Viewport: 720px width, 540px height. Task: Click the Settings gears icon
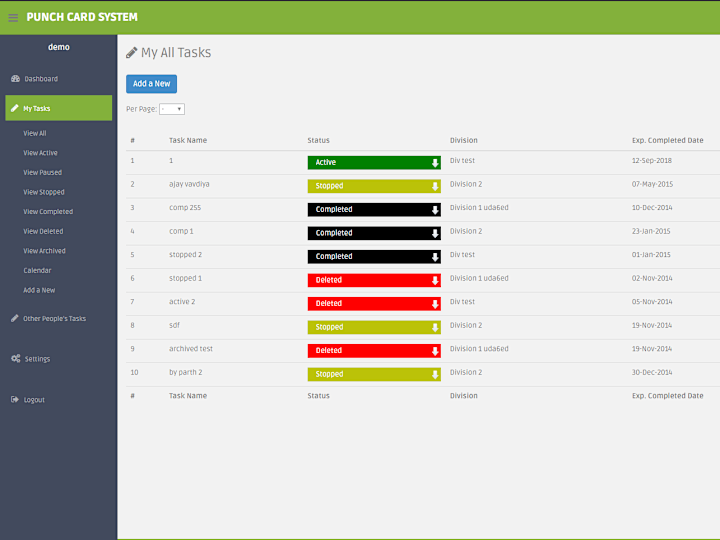[x=16, y=358]
